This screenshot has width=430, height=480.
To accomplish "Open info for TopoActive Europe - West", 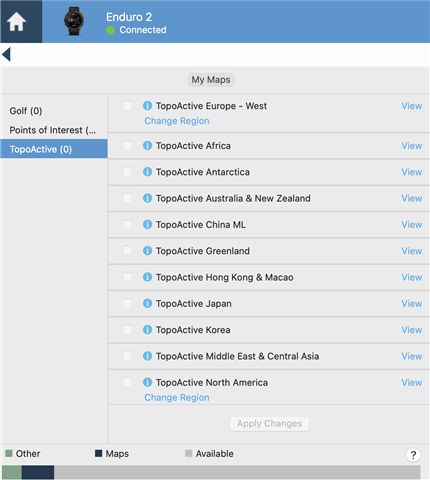I will tap(147, 106).
